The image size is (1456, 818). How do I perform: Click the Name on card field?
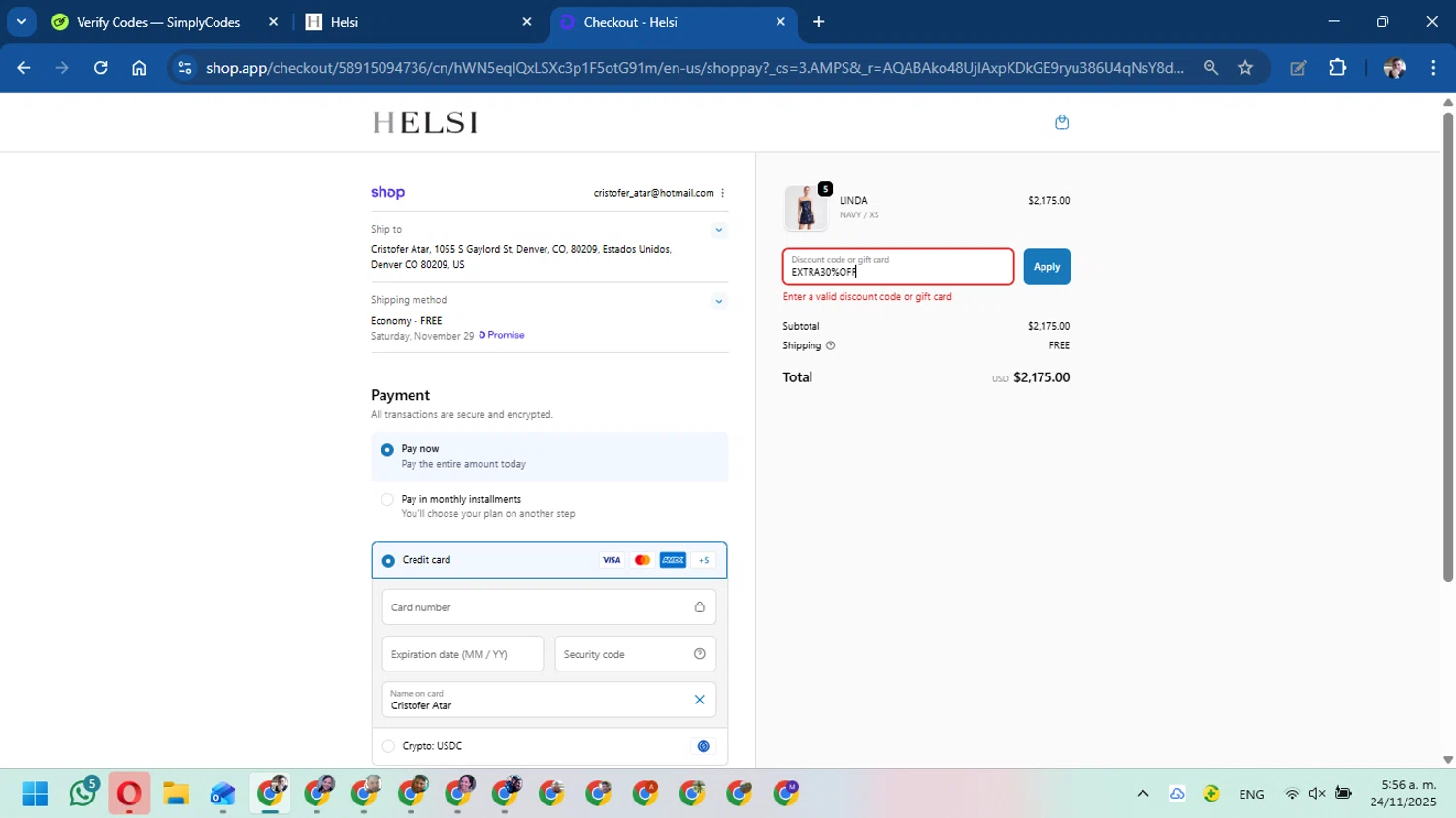pos(549,700)
